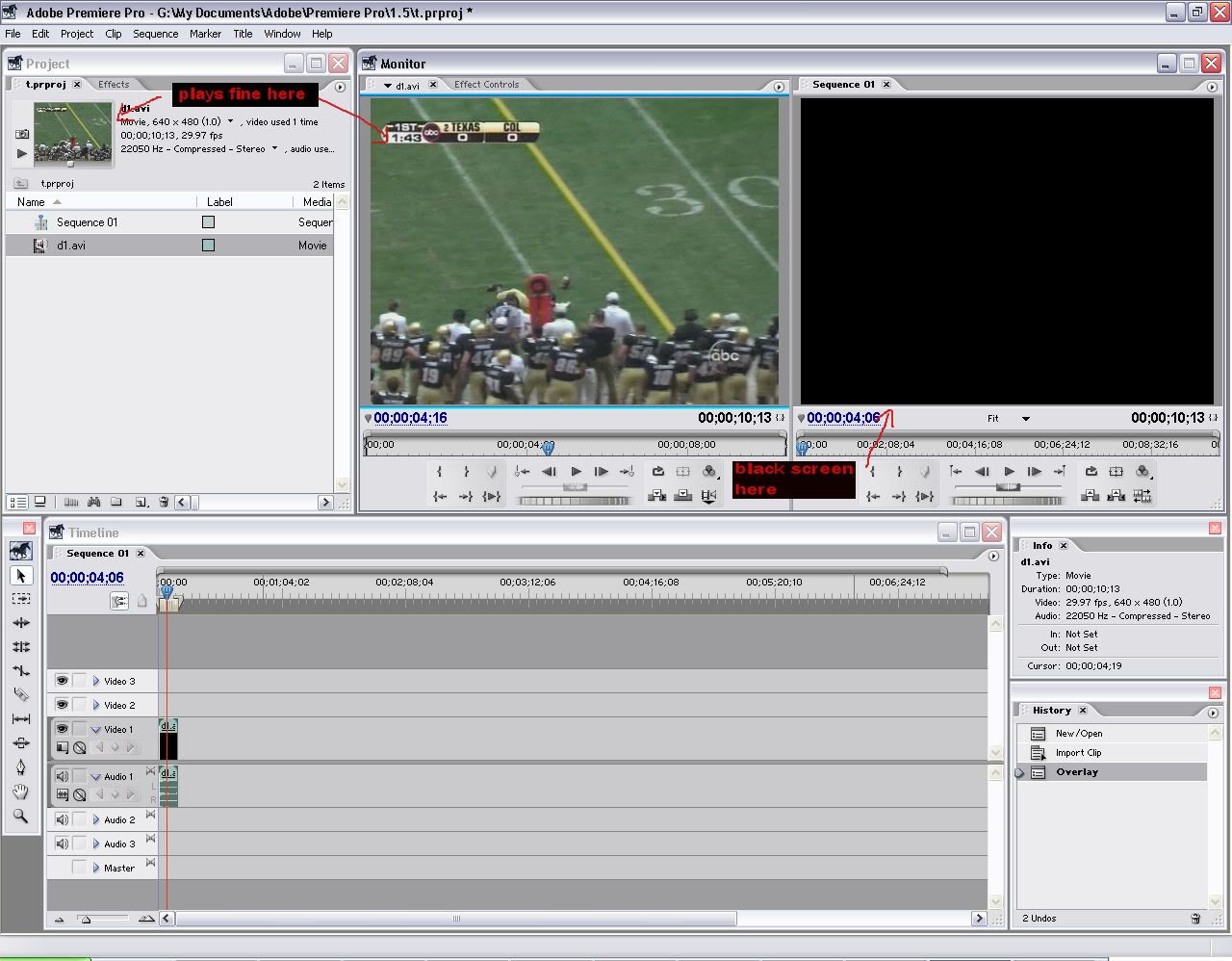Mute the Audio 3 track speaker
The image size is (1232, 961).
62,844
